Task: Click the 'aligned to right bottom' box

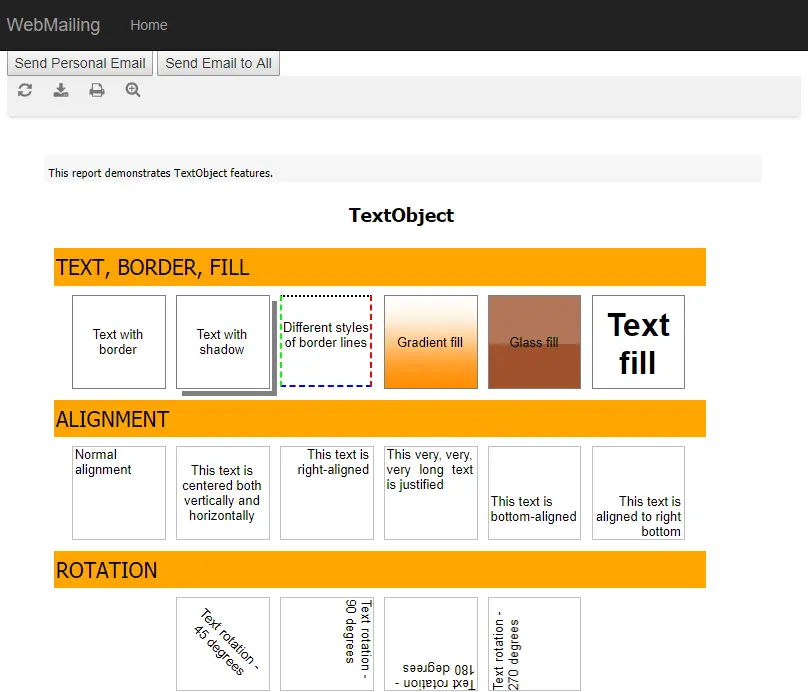Action: pos(638,493)
